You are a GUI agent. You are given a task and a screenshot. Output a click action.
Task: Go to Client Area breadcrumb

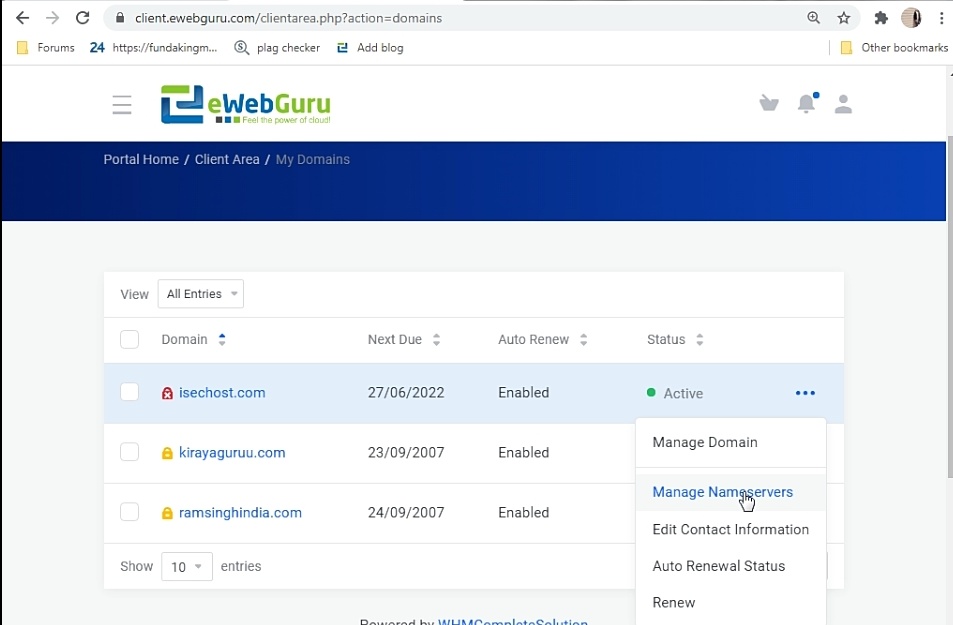coord(227,159)
